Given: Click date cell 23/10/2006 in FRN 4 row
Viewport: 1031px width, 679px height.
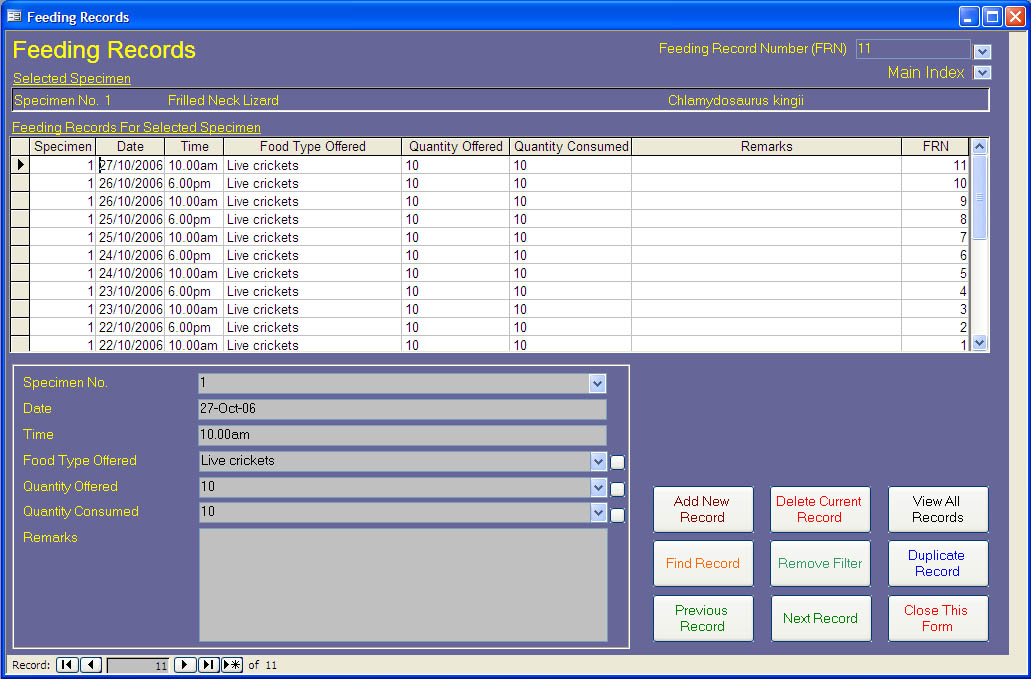Looking at the screenshot, I should click(x=130, y=291).
